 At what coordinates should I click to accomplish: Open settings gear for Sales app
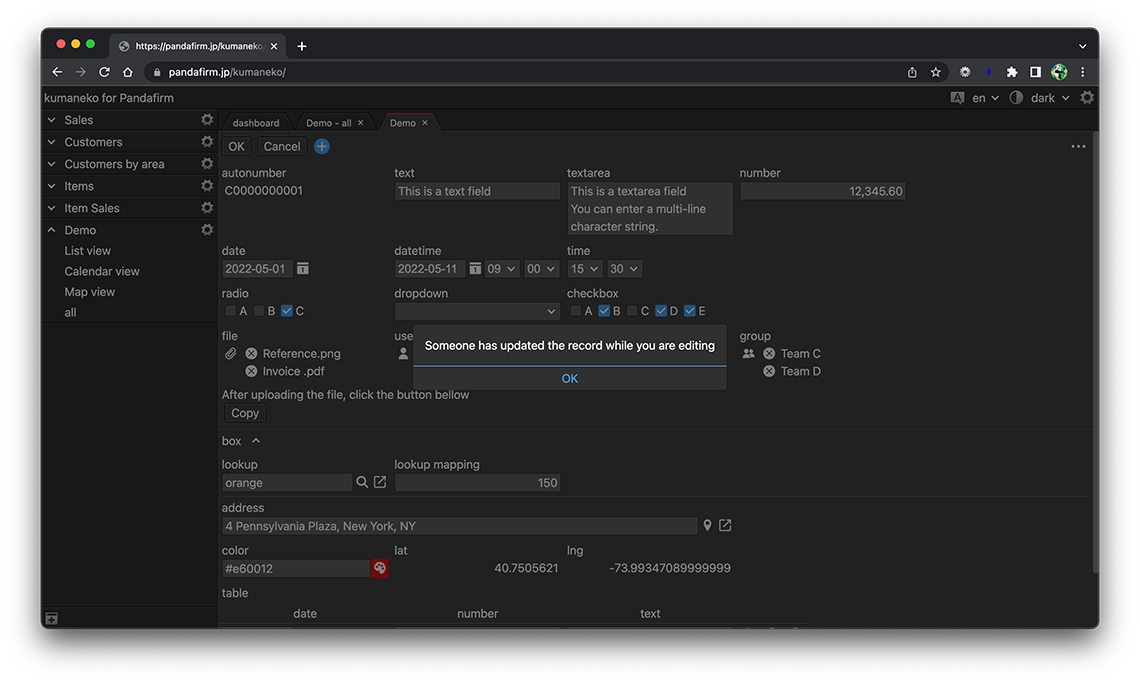tap(207, 120)
